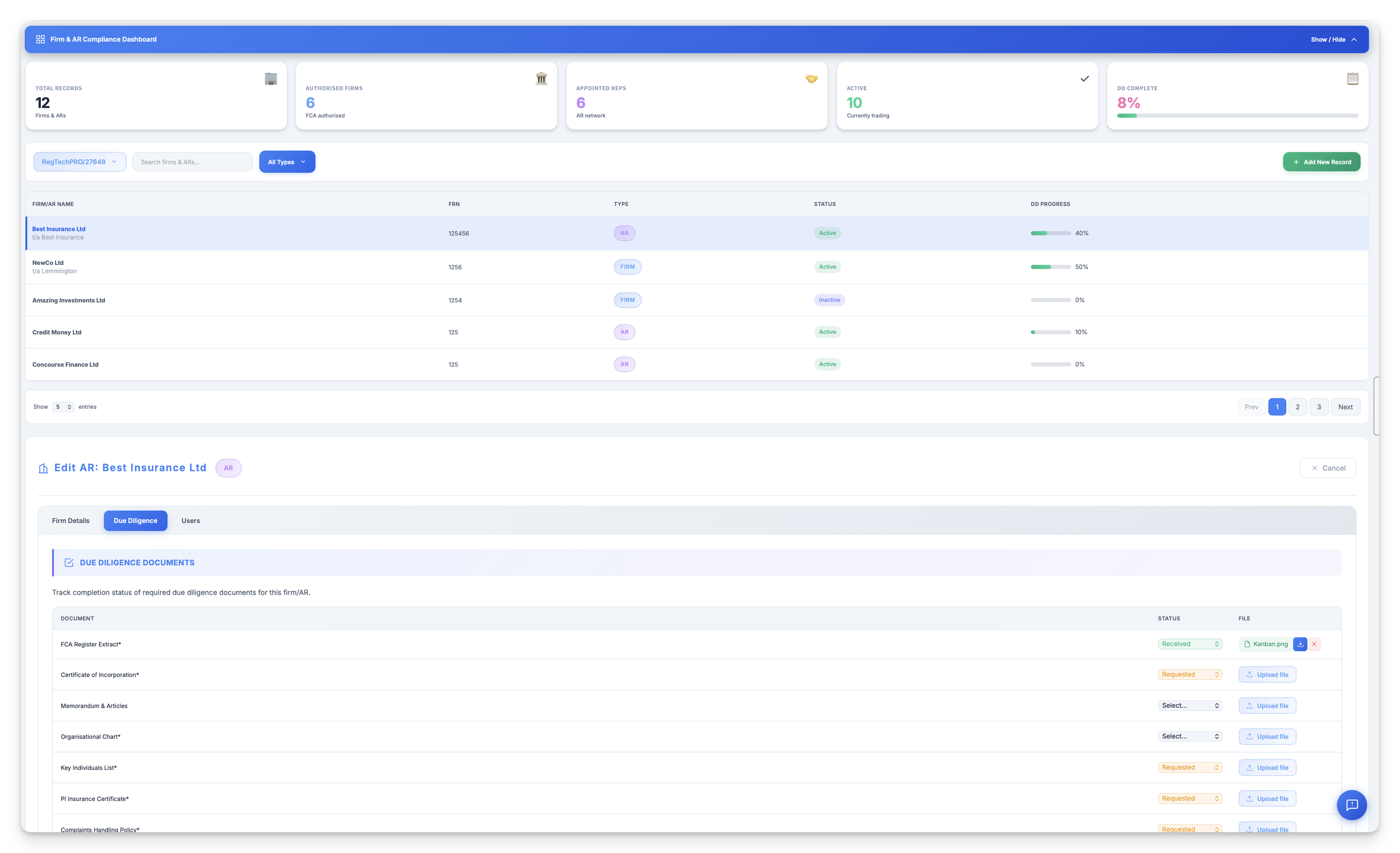1400x853 pixels.
Task: Open the RegTechPRO/27648 dropdown
Action: [80, 162]
